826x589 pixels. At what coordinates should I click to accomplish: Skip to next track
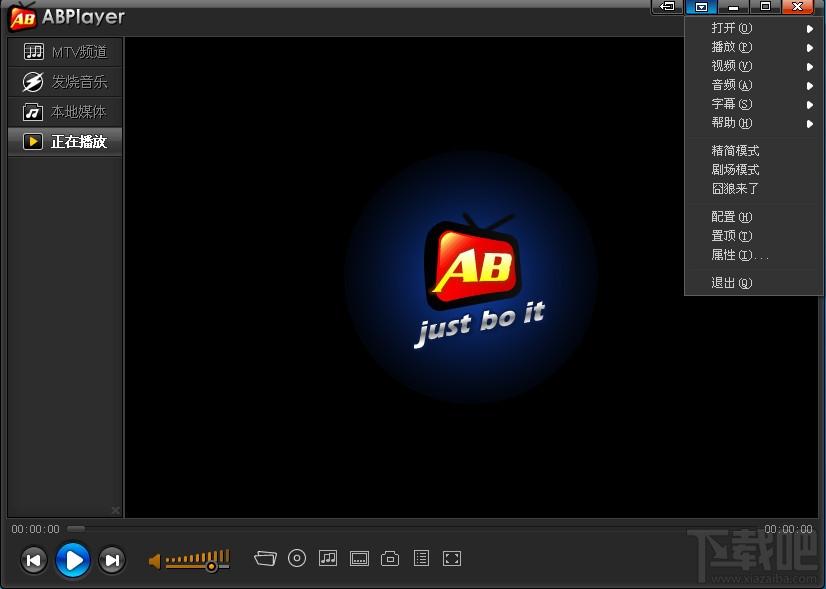pyautogui.click(x=112, y=560)
